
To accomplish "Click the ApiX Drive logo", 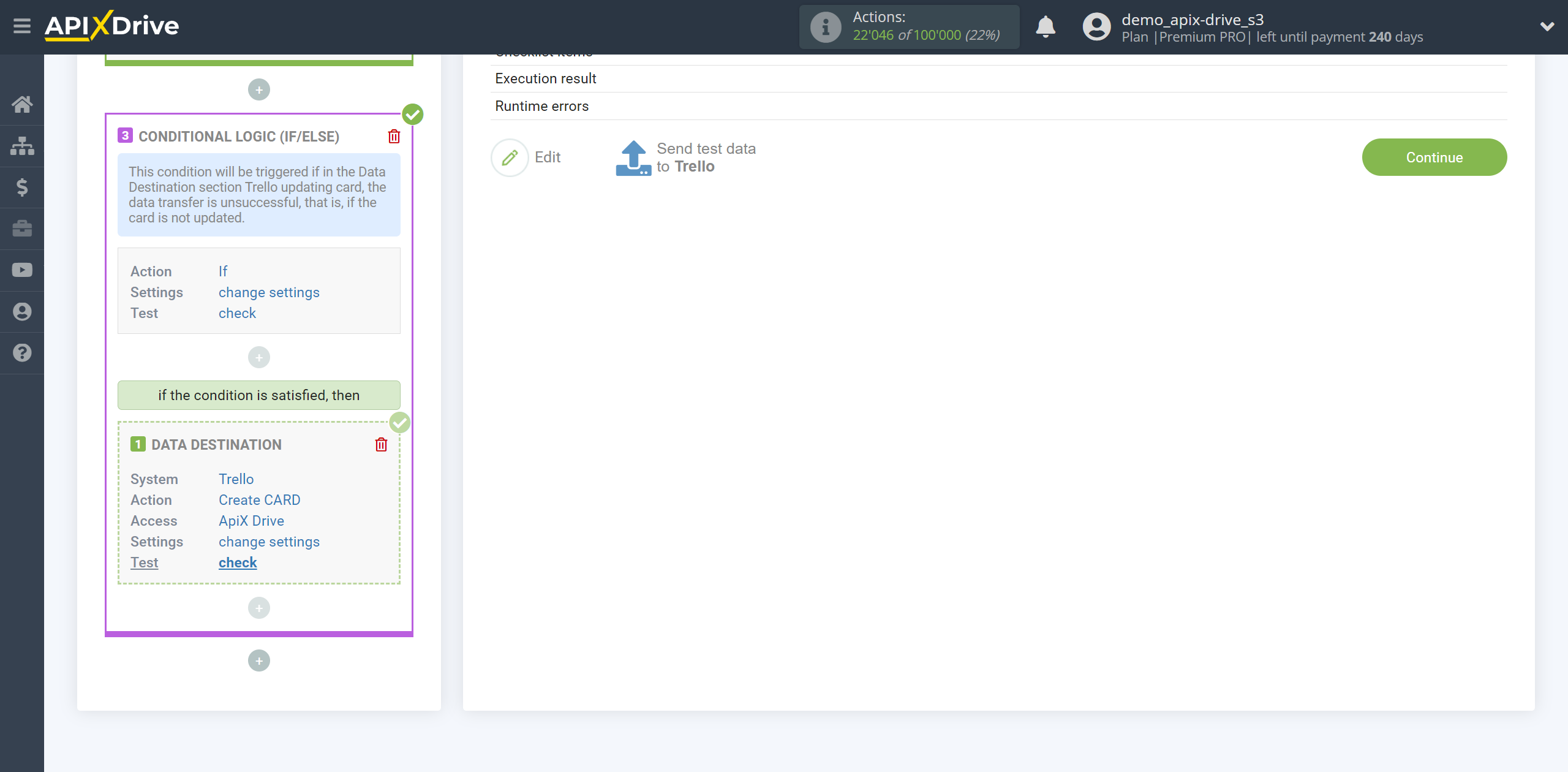I will 111,26.
